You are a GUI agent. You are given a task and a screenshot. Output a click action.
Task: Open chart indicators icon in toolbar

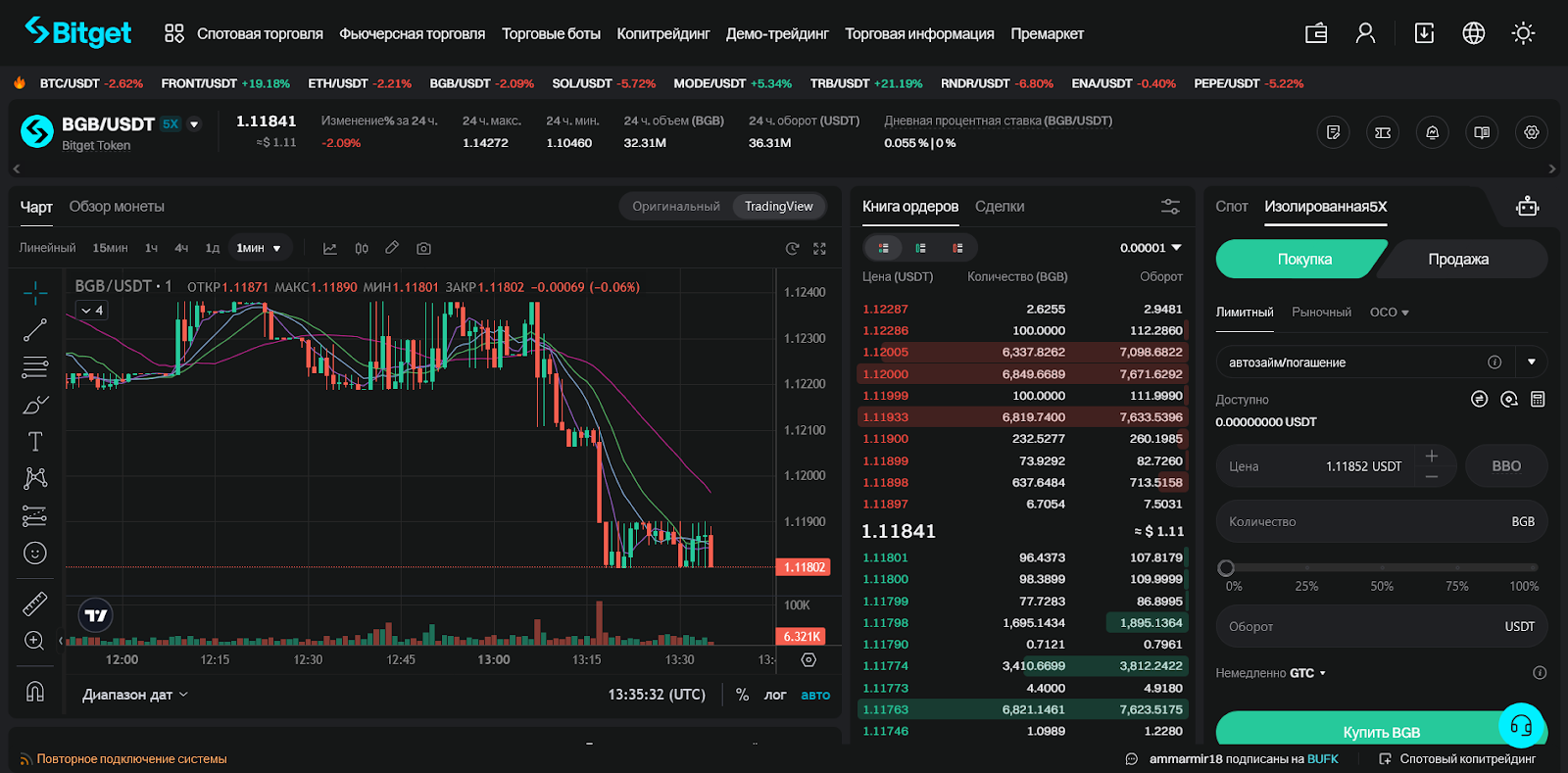coord(330,249)
